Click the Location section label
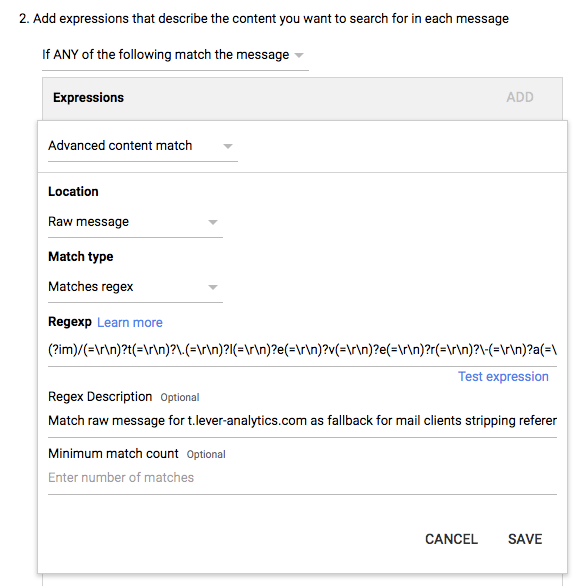Viewport: 575px width, 586px height. tap(73, 192)
